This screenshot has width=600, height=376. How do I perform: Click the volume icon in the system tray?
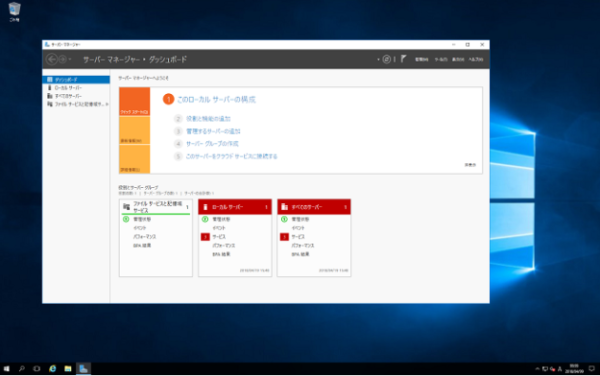553,369
